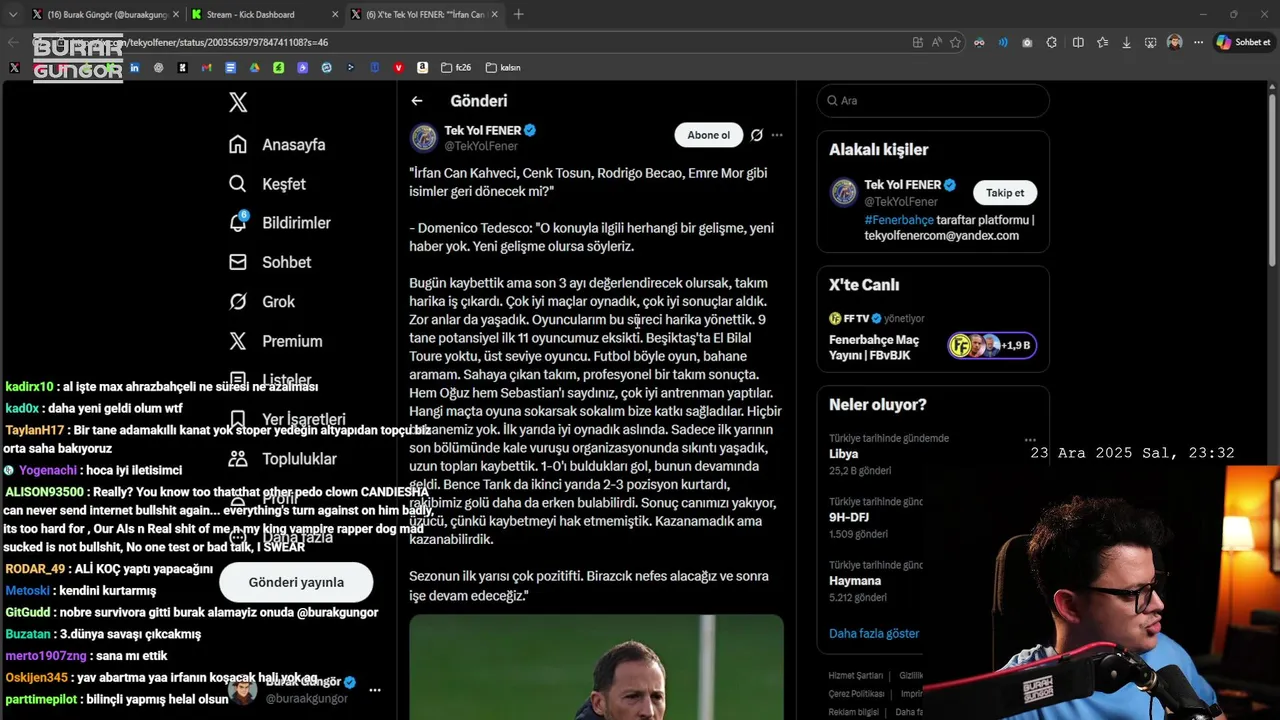The image size is (1280, 720).
Task: Open the post's photo thumbnail
Action: click(x=596, y=667)
